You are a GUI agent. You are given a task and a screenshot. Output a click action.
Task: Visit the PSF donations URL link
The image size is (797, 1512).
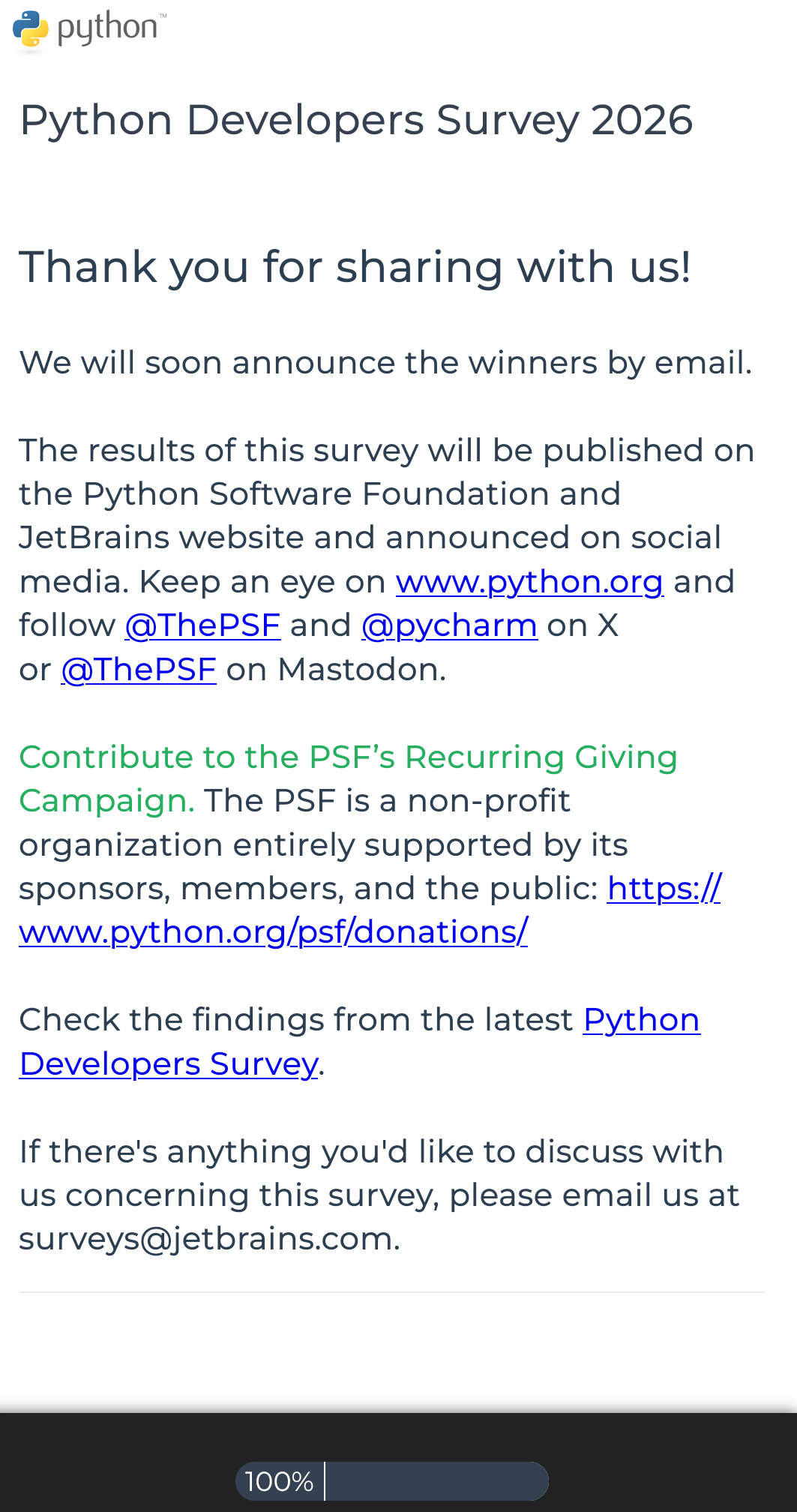tap(273, 932)
